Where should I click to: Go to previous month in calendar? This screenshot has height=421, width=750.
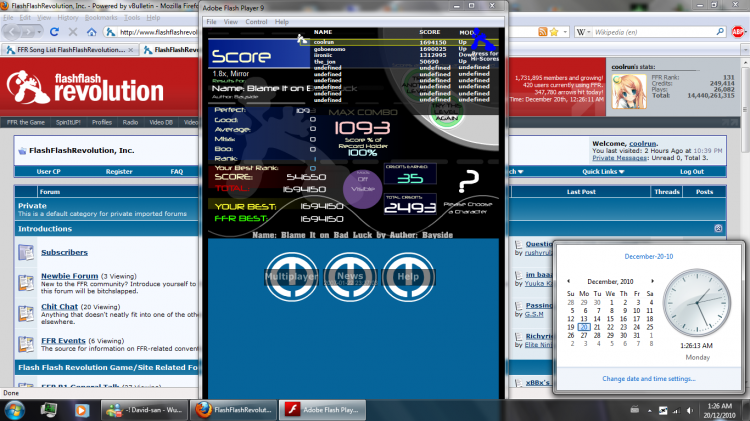pos(569,281)
